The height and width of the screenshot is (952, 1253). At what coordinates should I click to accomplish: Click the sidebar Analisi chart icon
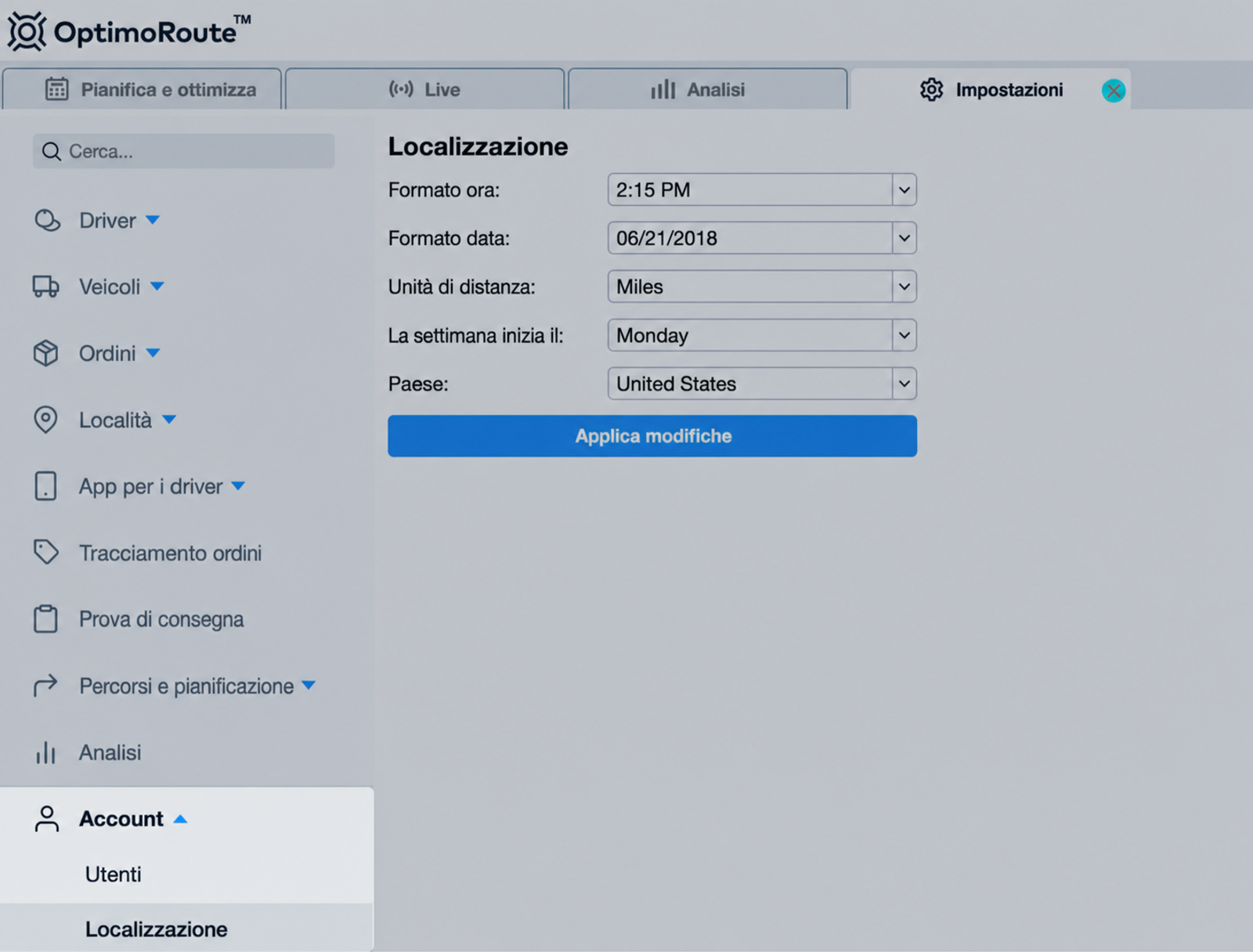tap(45, 752)
